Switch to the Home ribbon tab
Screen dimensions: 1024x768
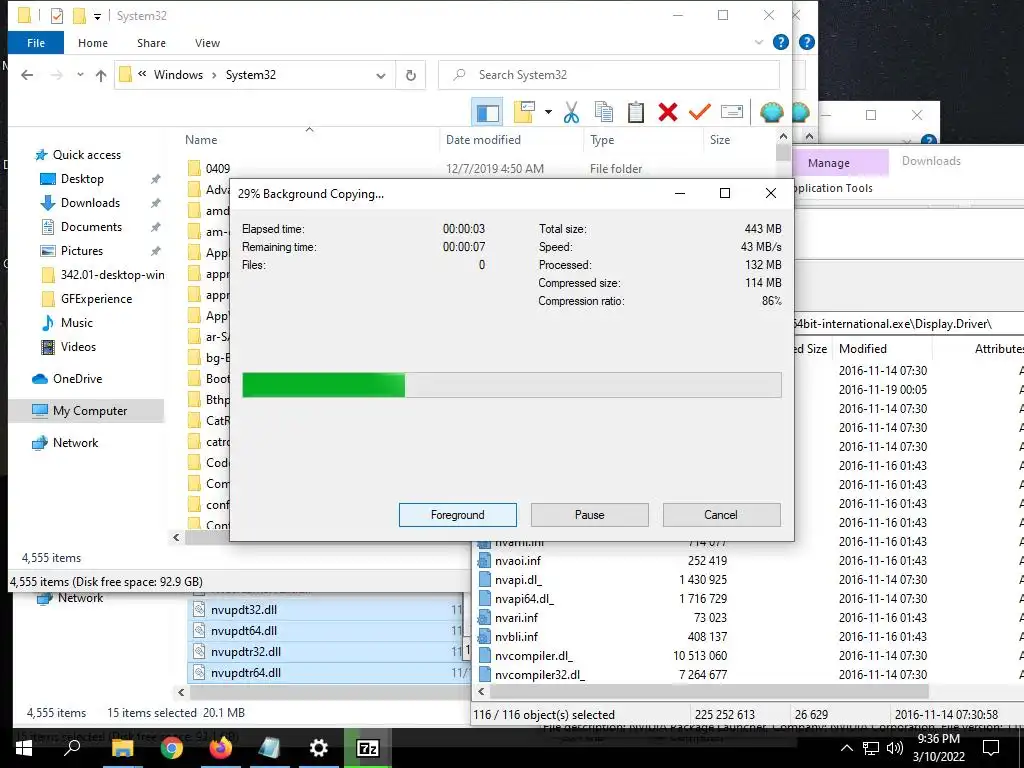pyautogui.click(x=93, y=43)
